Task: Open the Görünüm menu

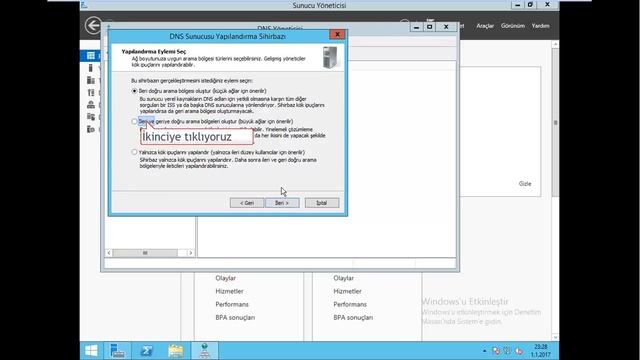Action: coord(513,26)
